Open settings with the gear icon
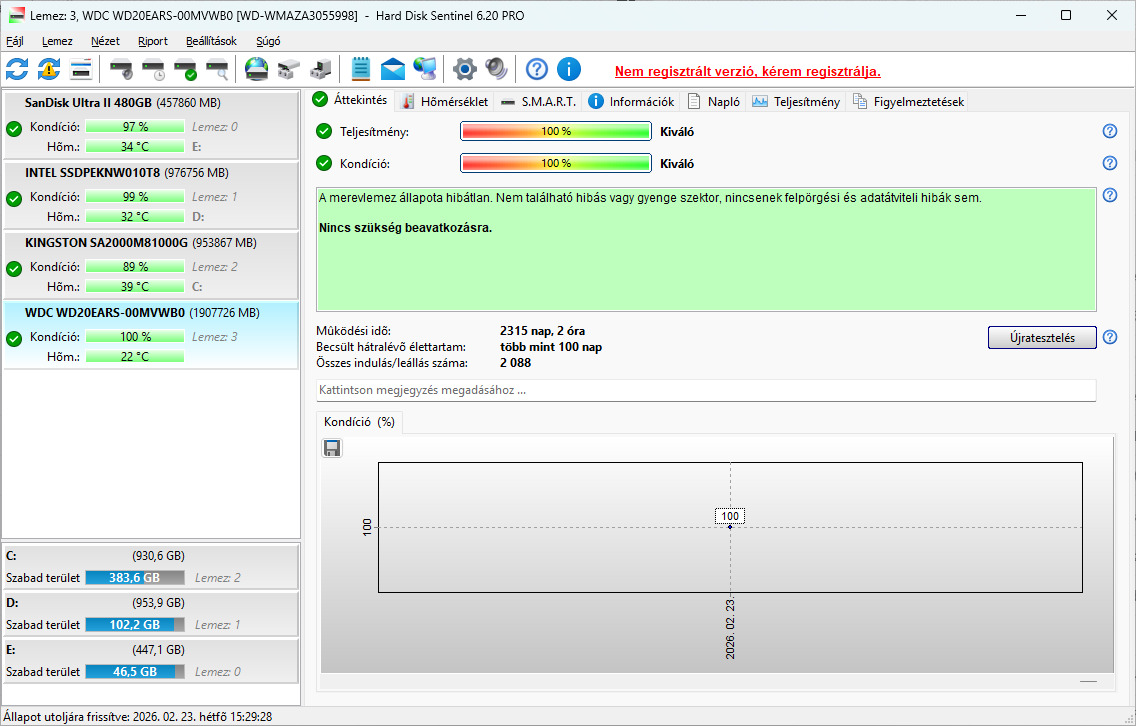 pos(464,70)
